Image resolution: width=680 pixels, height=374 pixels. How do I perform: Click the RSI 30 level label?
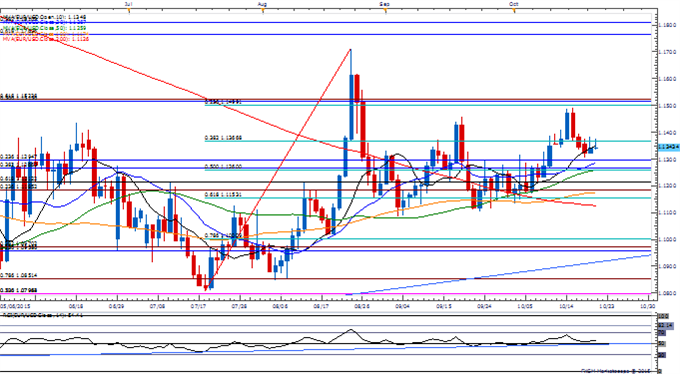[x=662, y=354]
